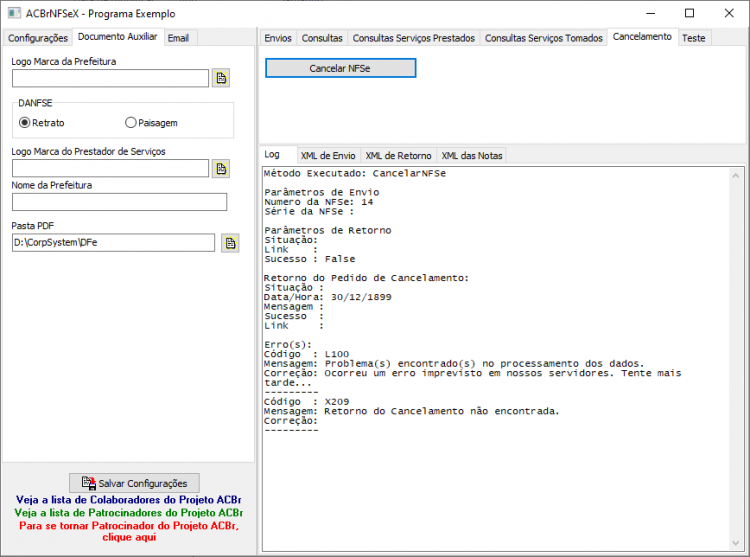The image size is (750, 557).
Task: Open Consultas Serviços Tomados tab
Action: (x=544, y=38)
